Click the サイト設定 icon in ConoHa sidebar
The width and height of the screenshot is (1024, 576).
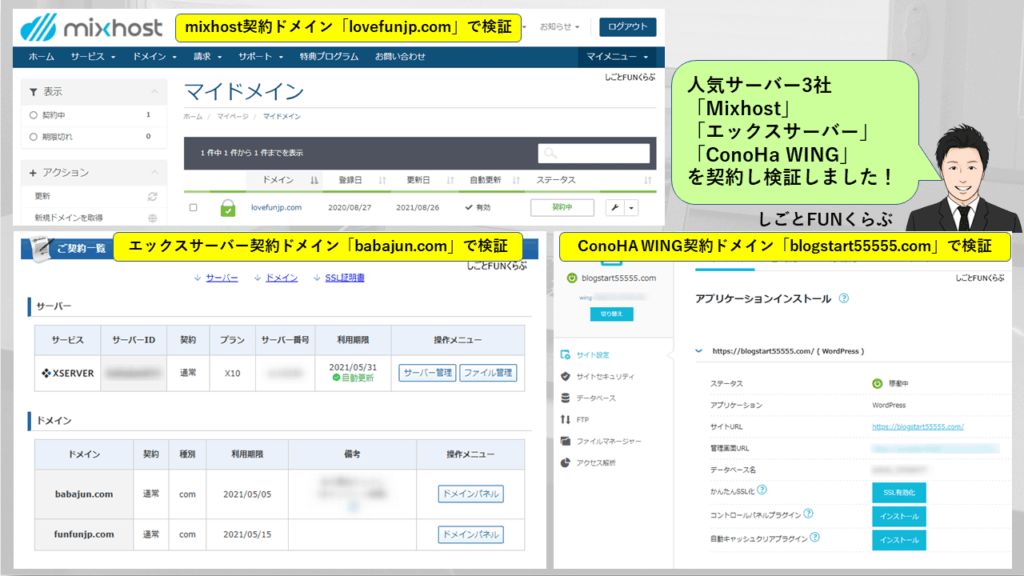(566, 355)
